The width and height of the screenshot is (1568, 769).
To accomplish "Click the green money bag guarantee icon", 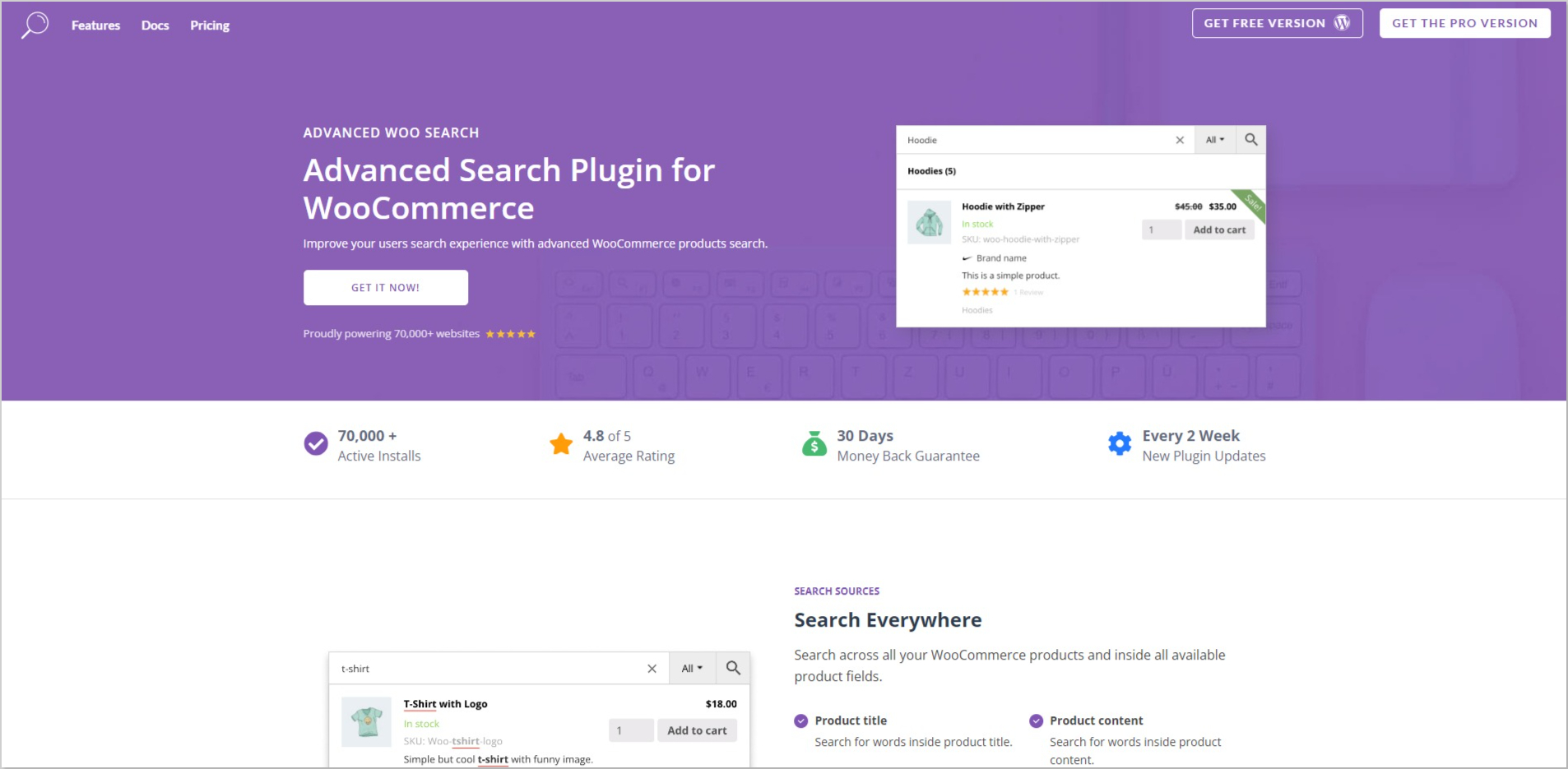I will click(814, 443).
